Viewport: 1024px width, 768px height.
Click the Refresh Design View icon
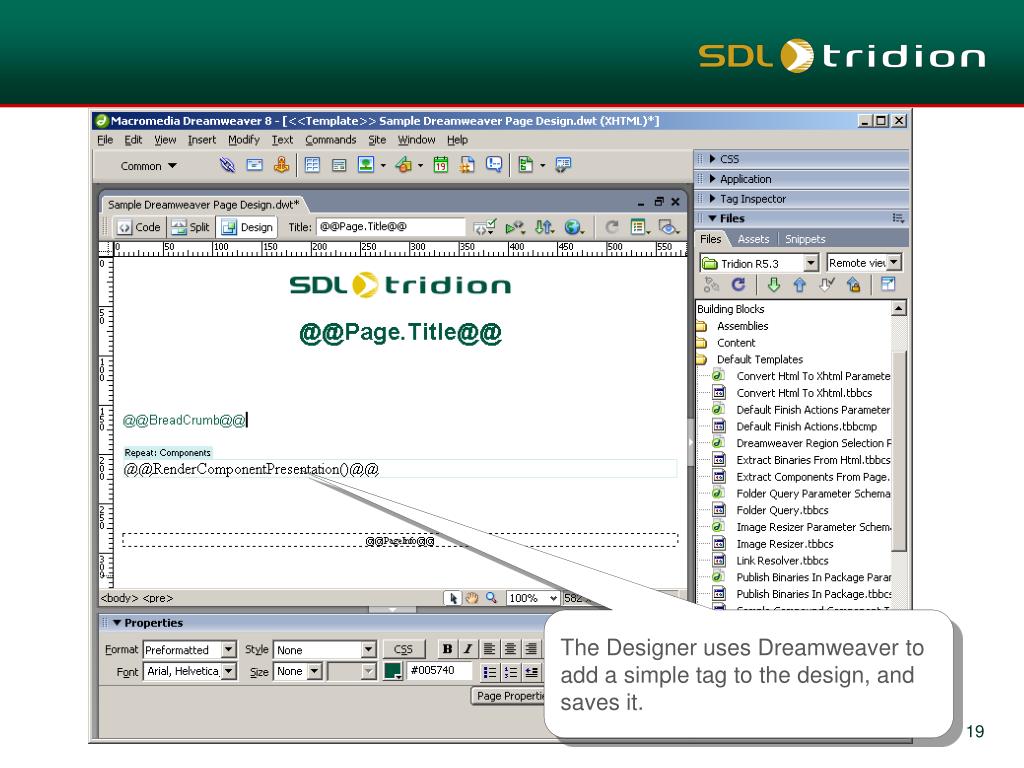612,227
